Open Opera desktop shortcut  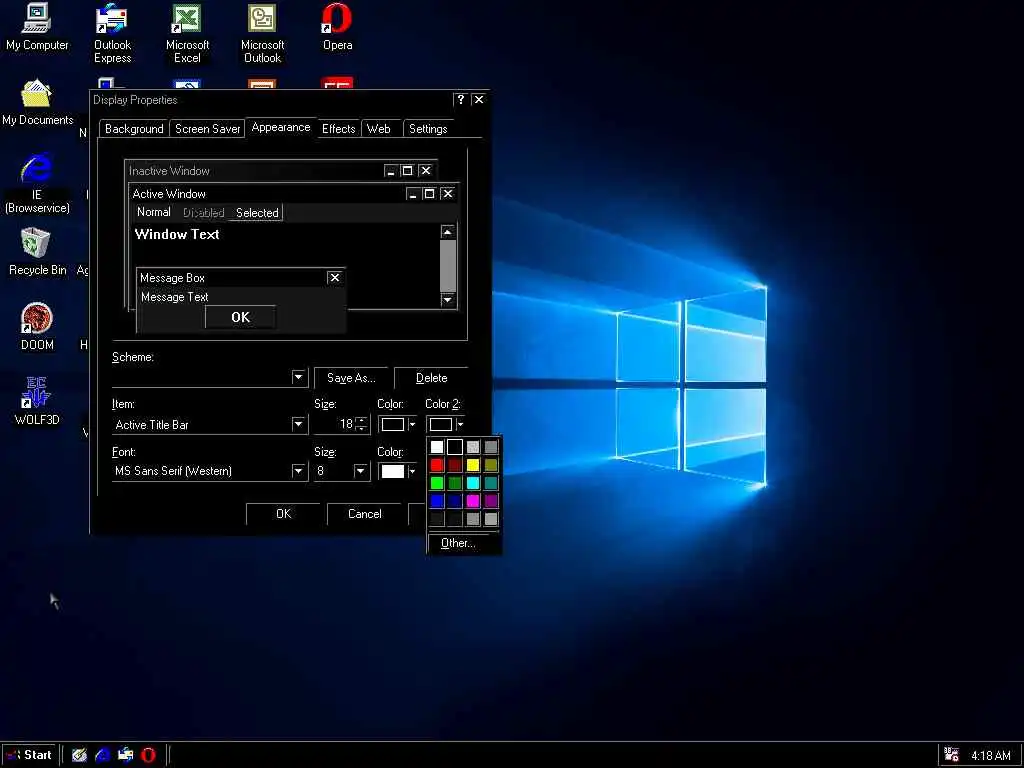(x=337, y=27)
